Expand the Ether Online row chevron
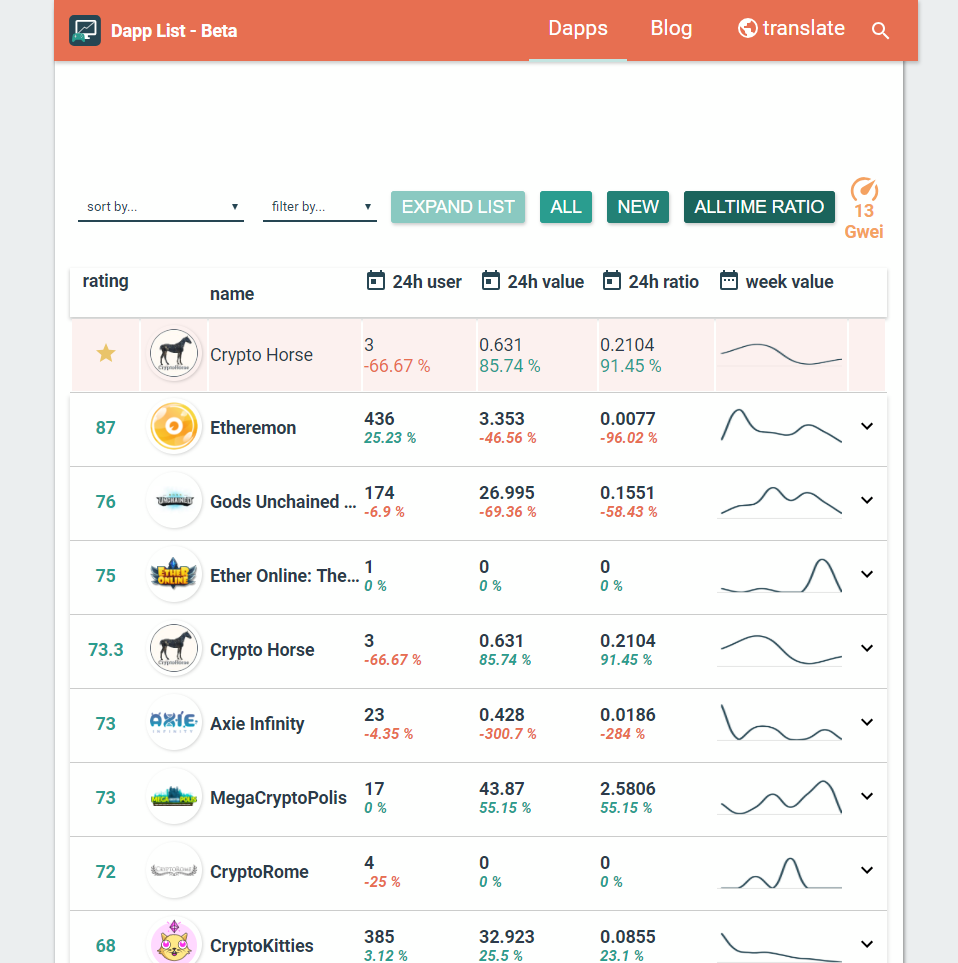 point(867,574)
